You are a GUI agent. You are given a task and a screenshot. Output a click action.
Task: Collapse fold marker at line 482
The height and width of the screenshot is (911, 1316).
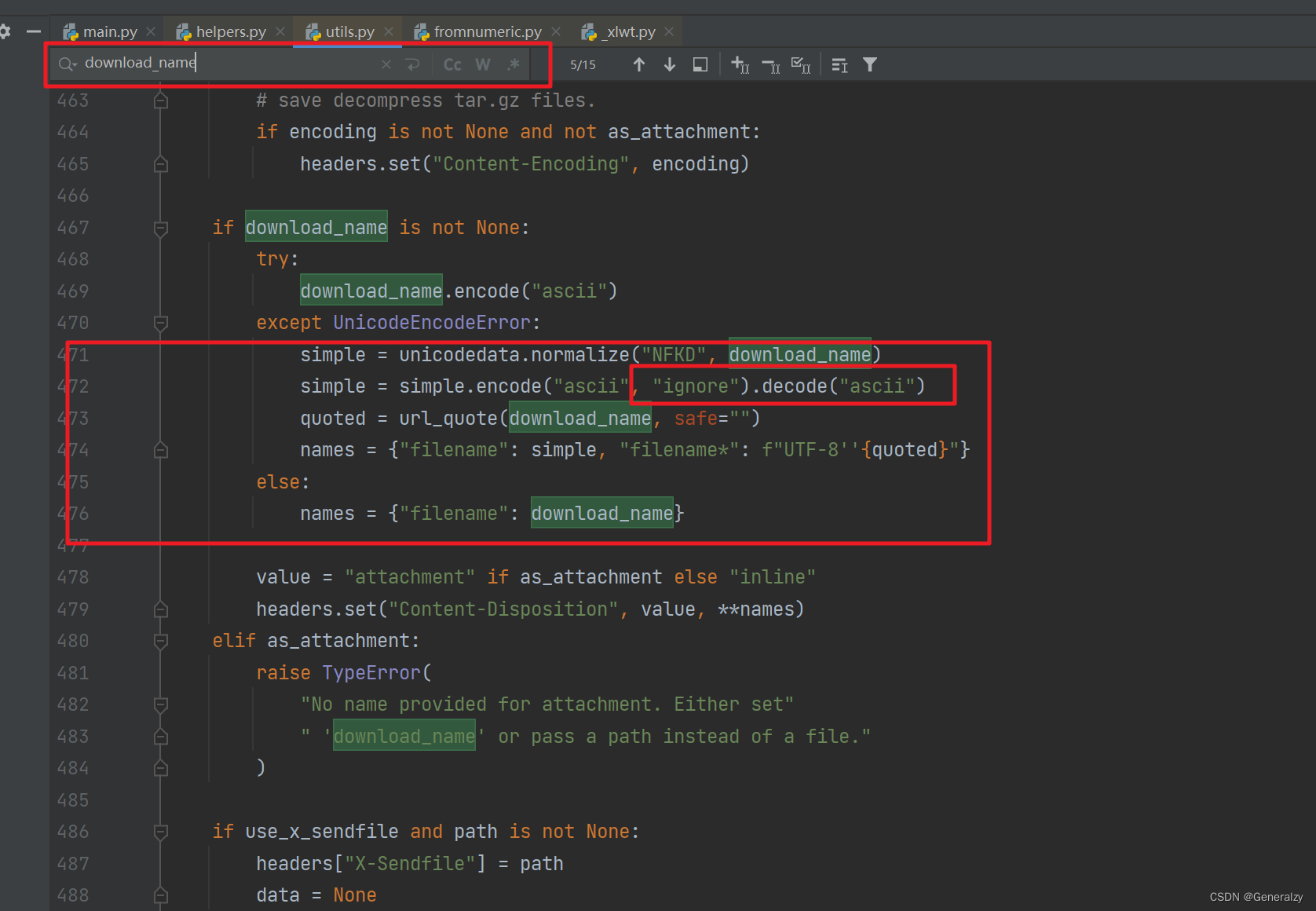coord(160,704)
